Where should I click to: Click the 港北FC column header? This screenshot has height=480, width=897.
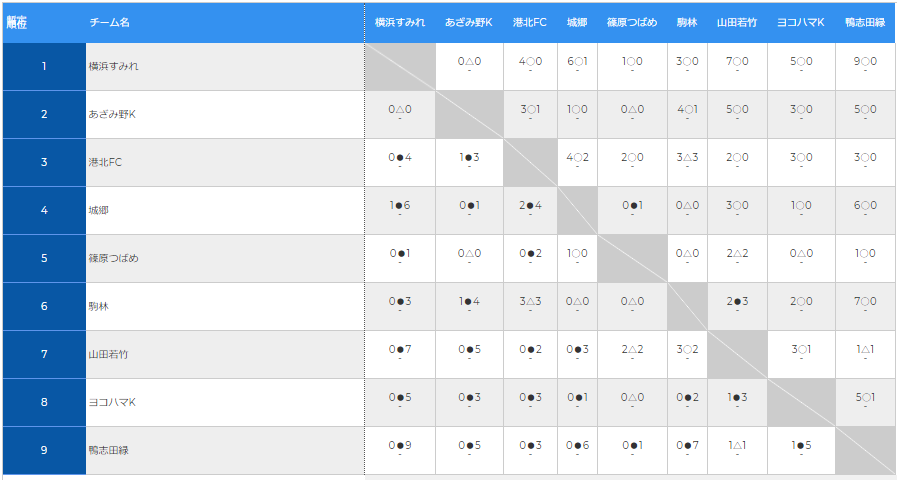click(530, 22)
